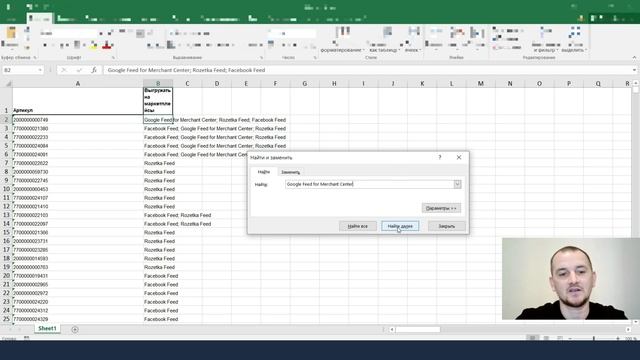Expand the Name Box dropdown

(x=40, y=70)
